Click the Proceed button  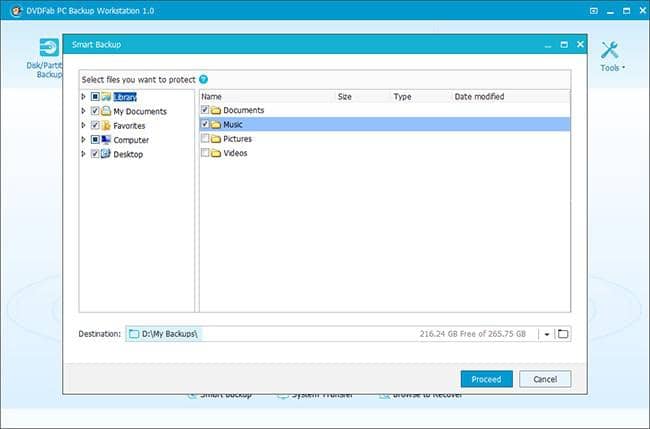pyautogui.click(x=487, y=379)
